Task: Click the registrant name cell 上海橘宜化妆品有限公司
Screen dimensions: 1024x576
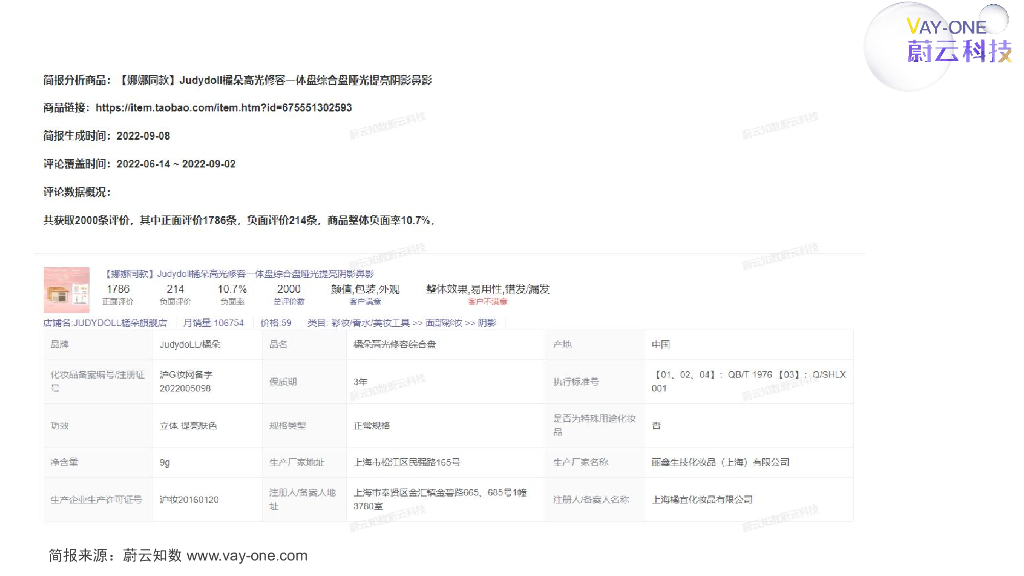Action: 748,500
